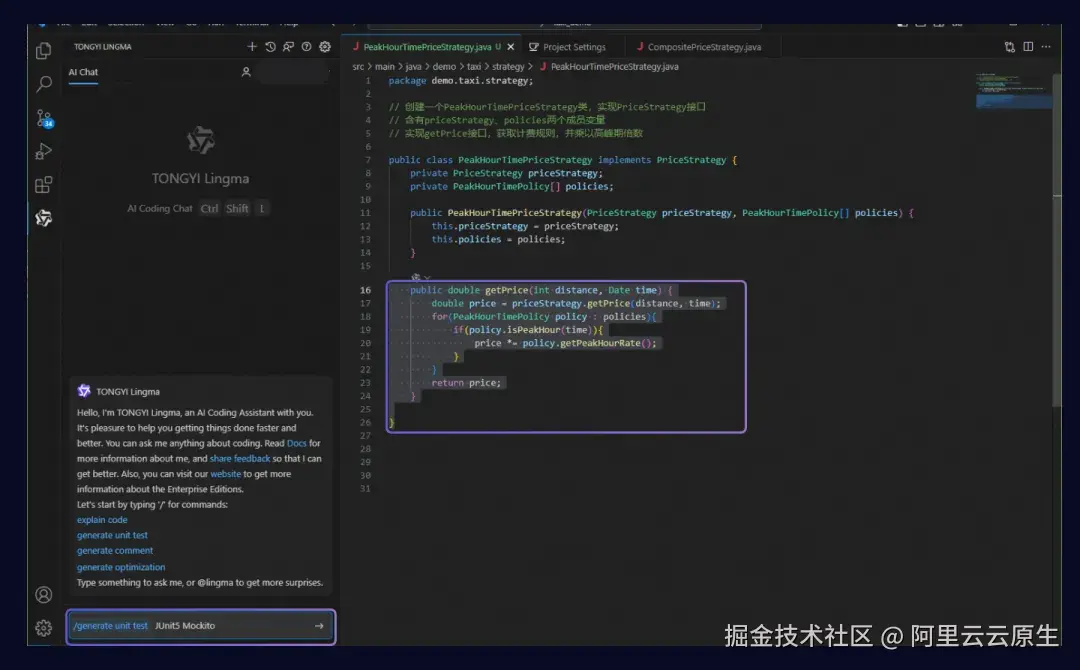
Task: Open editor More Actions ellipsis
Action: click(1046, 47)
